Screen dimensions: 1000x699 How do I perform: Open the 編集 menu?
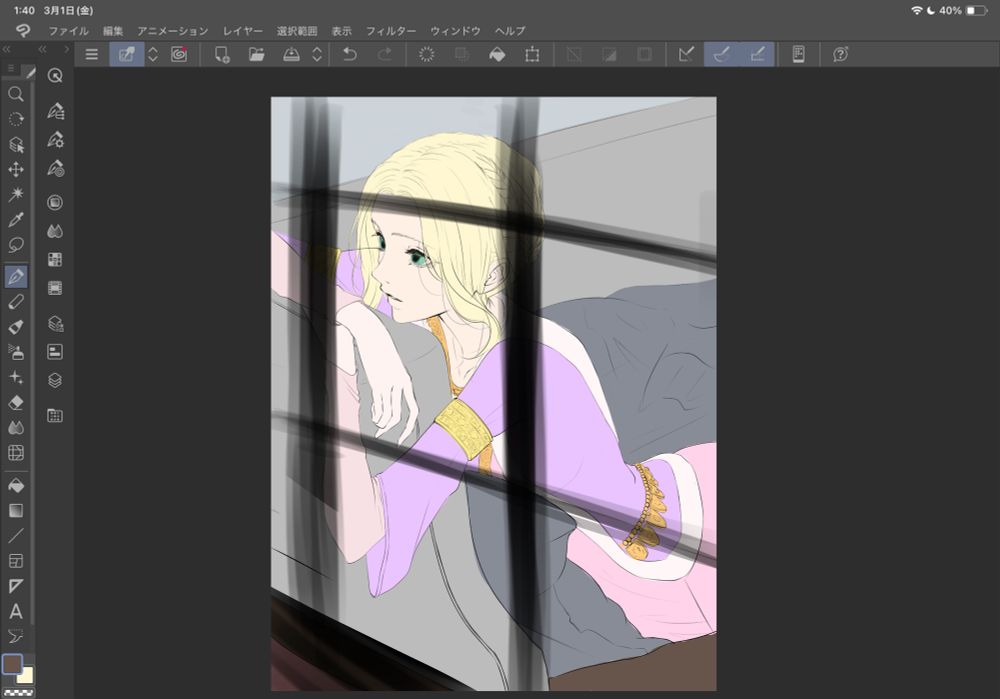click(113, 31)
